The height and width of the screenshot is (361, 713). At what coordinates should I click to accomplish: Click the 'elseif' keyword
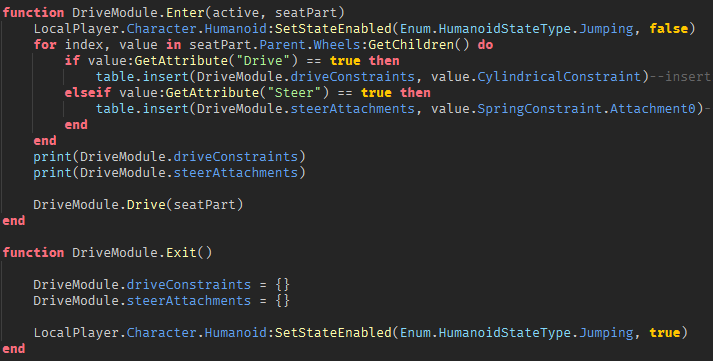pos(88,93)
